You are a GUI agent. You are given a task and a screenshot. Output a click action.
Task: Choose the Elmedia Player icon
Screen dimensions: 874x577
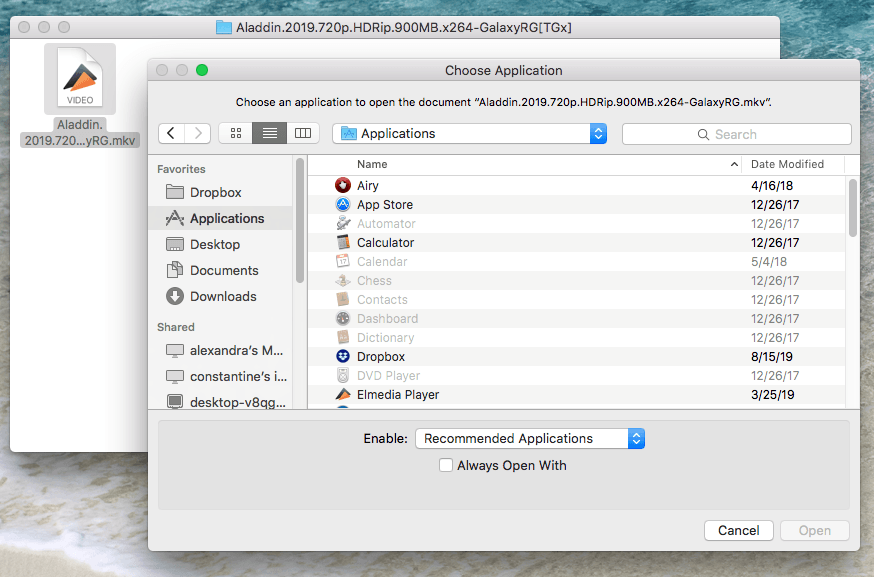pos(343,395)
